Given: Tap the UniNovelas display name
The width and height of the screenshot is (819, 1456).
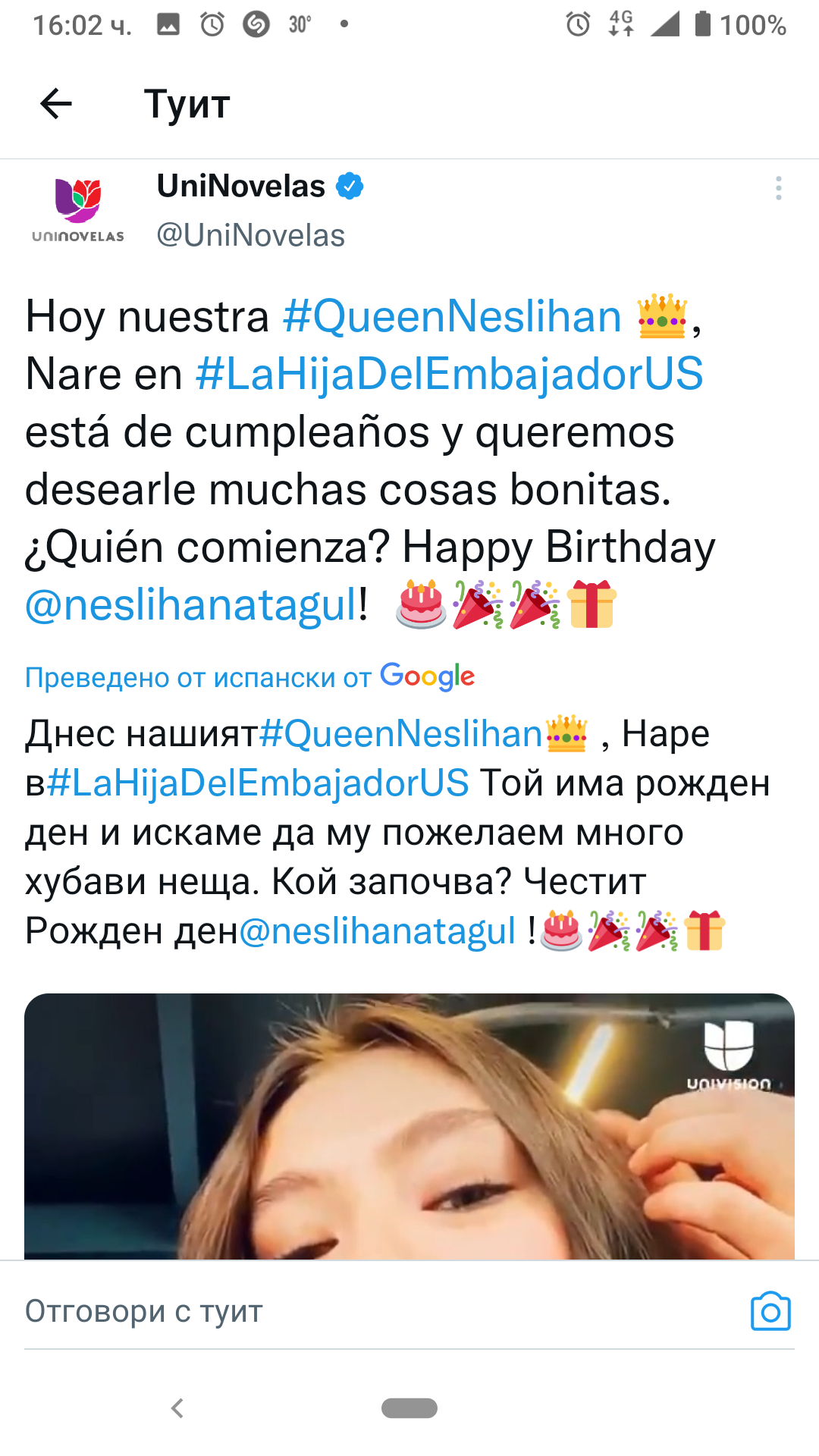Looking at the screenshot, I should point(241,186).
